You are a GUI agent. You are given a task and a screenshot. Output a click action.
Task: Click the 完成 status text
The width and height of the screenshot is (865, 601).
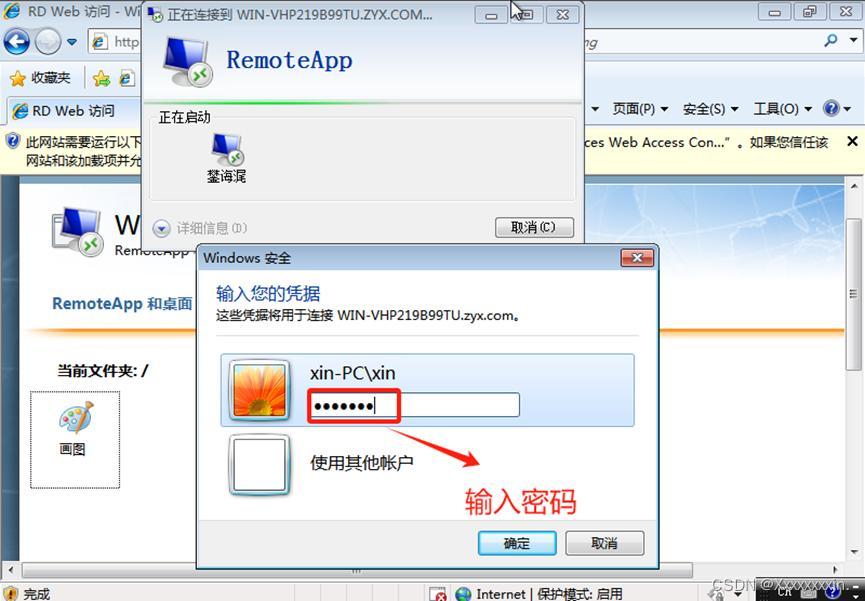click(x=37, y=594)
